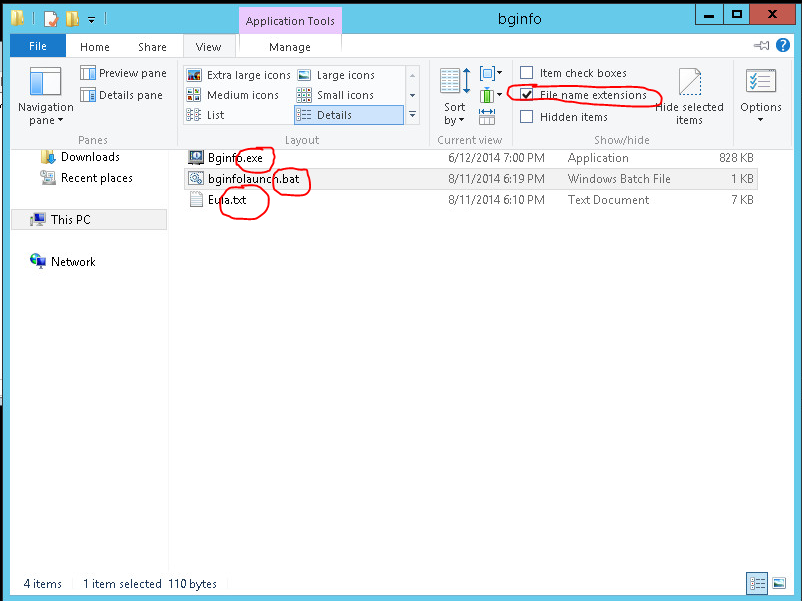Click the New folder quick access icon
The height and width of the screenshot is (601, 802).
[x=72, y=19]
